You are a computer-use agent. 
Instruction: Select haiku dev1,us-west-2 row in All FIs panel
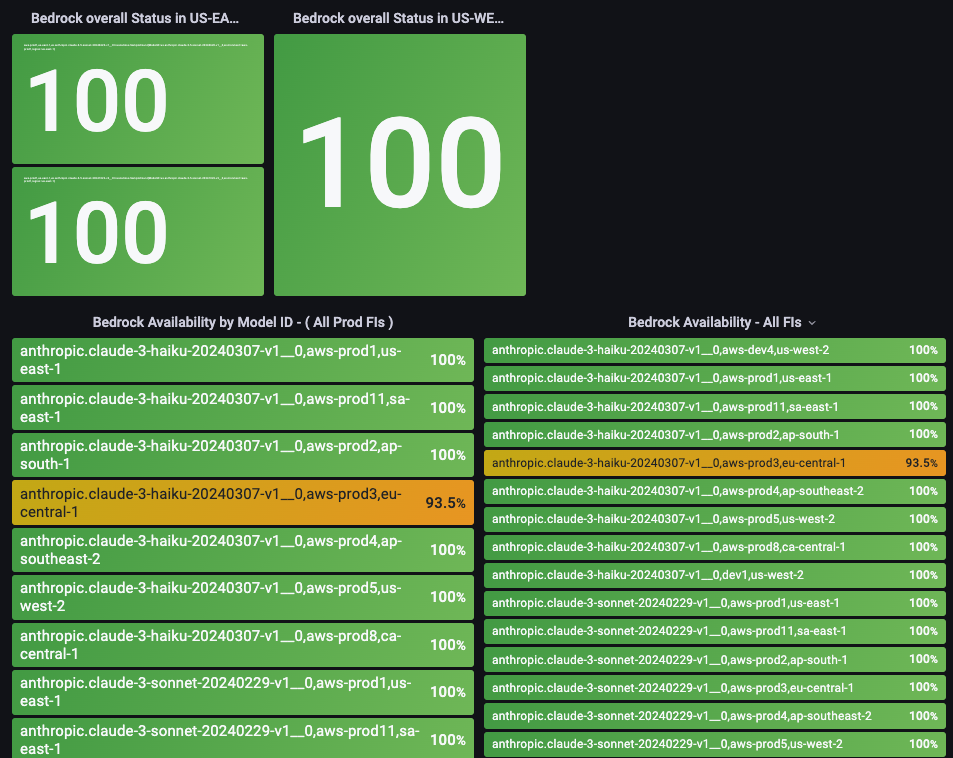point(715,575)
